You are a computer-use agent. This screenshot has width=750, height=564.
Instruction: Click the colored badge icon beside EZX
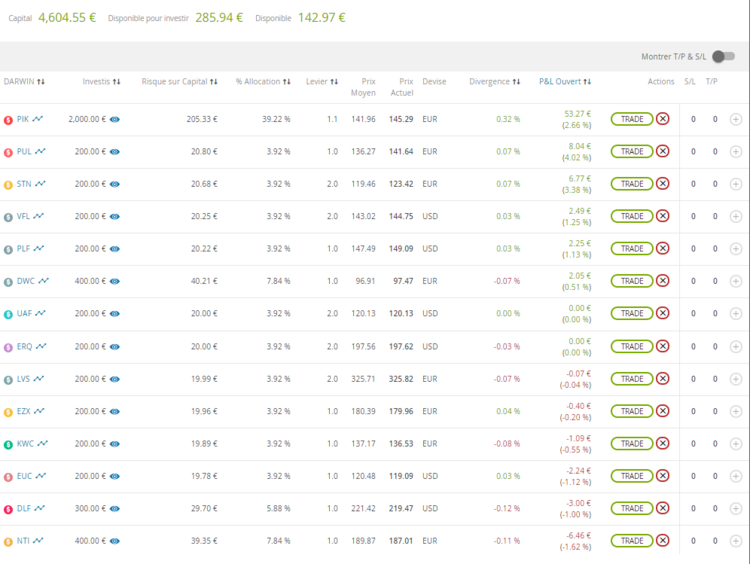point(8,411)
